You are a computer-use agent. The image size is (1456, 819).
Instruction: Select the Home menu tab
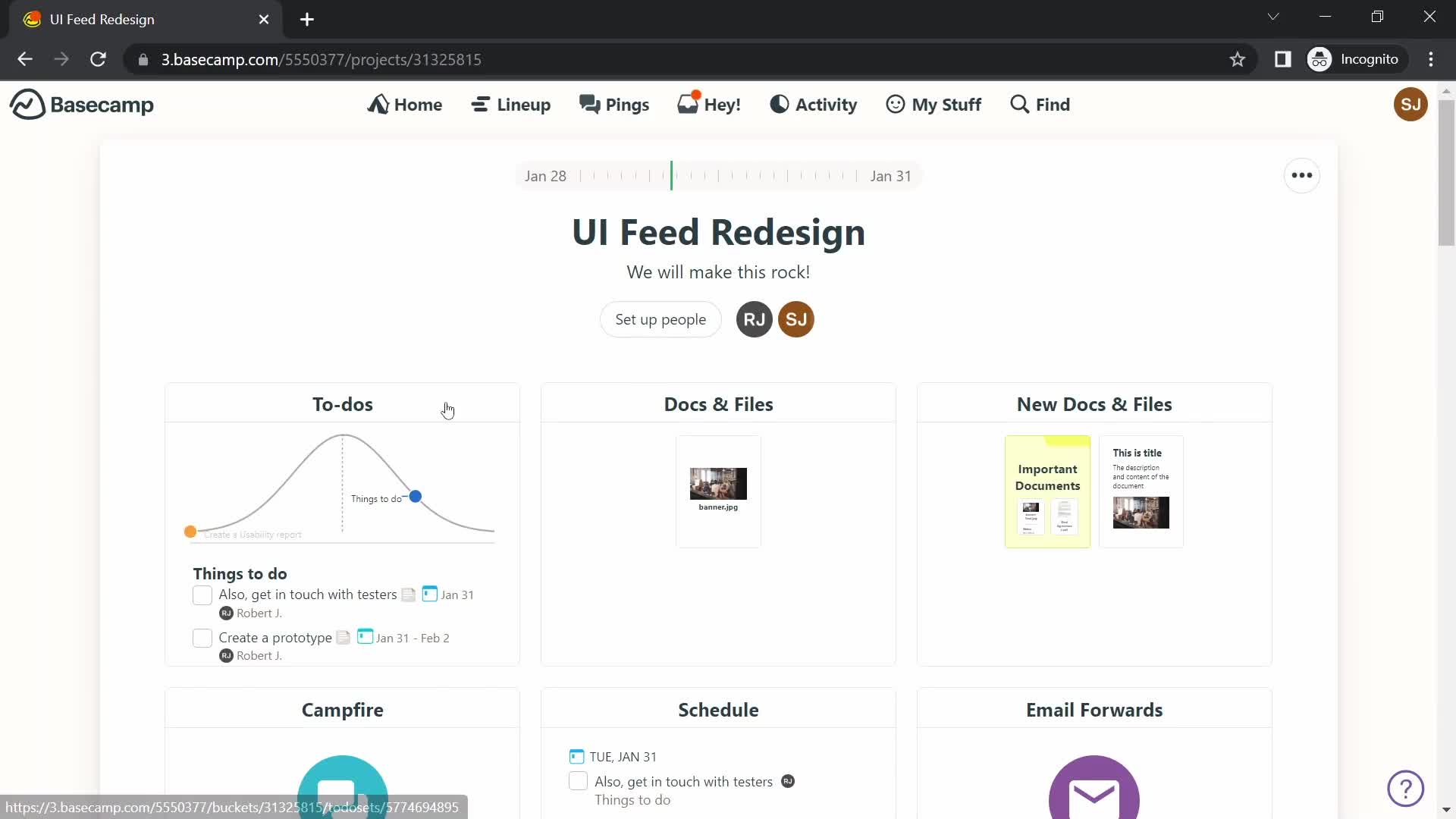[x=405, y=104]
